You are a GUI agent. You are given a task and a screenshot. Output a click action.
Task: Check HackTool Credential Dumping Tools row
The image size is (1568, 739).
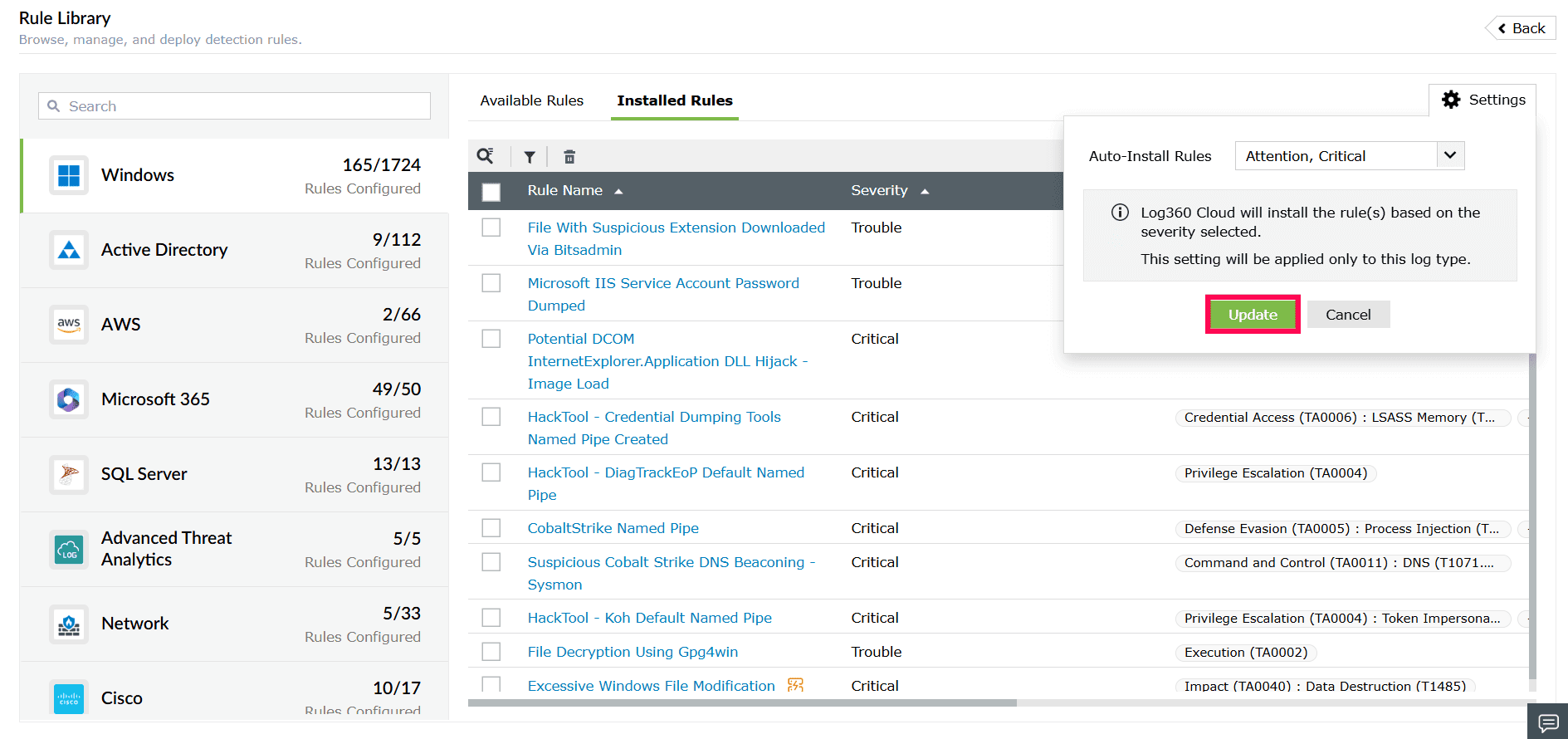(491, 417)
